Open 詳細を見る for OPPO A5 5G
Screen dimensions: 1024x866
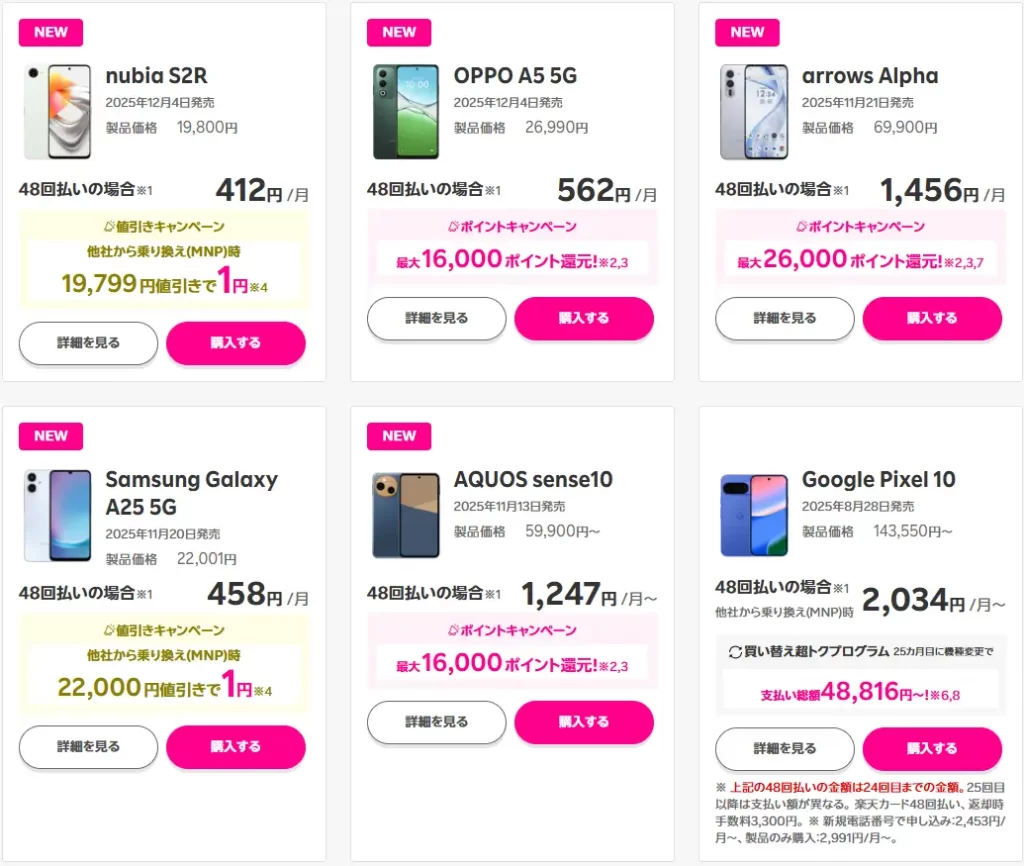click(436, 318)
